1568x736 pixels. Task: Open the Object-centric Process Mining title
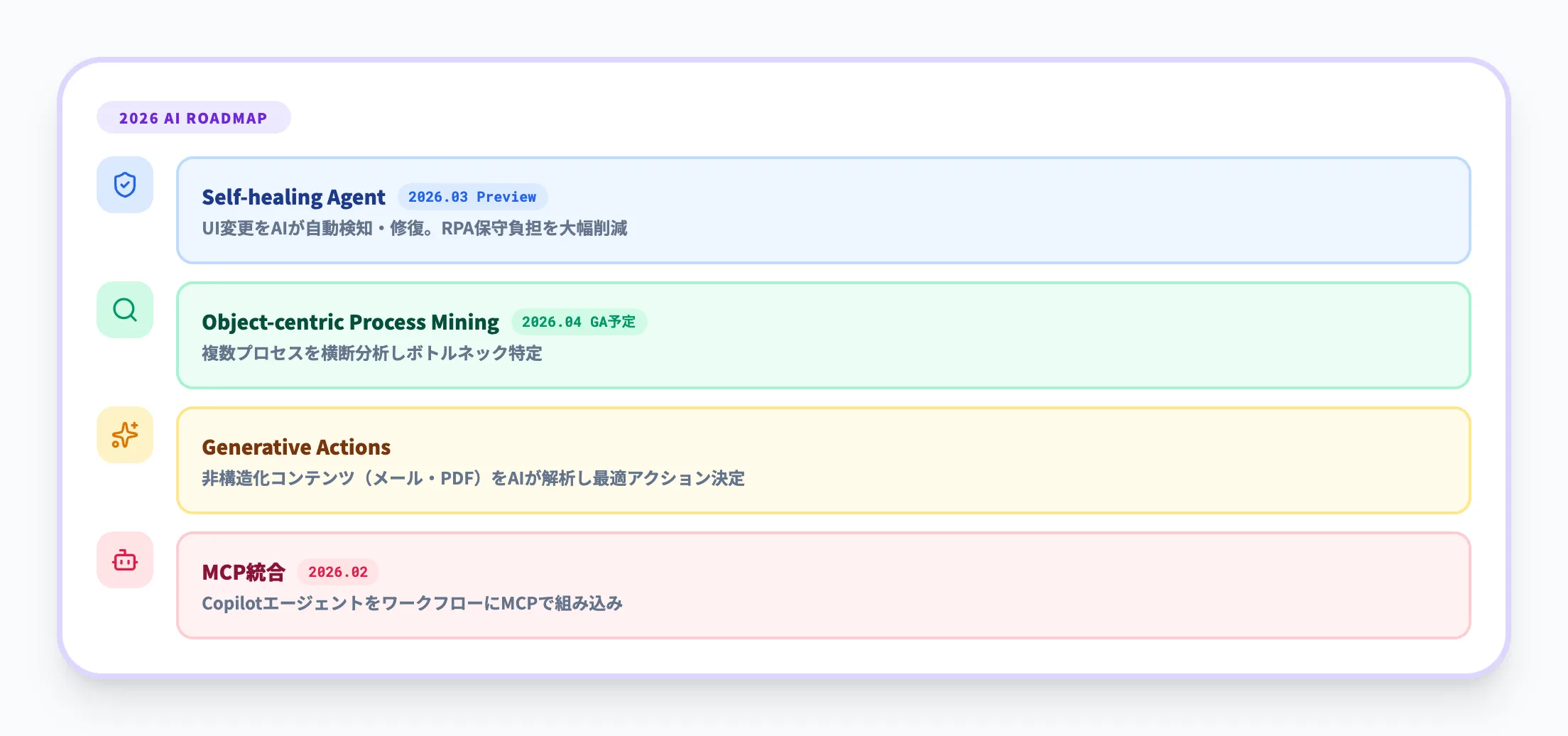tap(350, 322)
